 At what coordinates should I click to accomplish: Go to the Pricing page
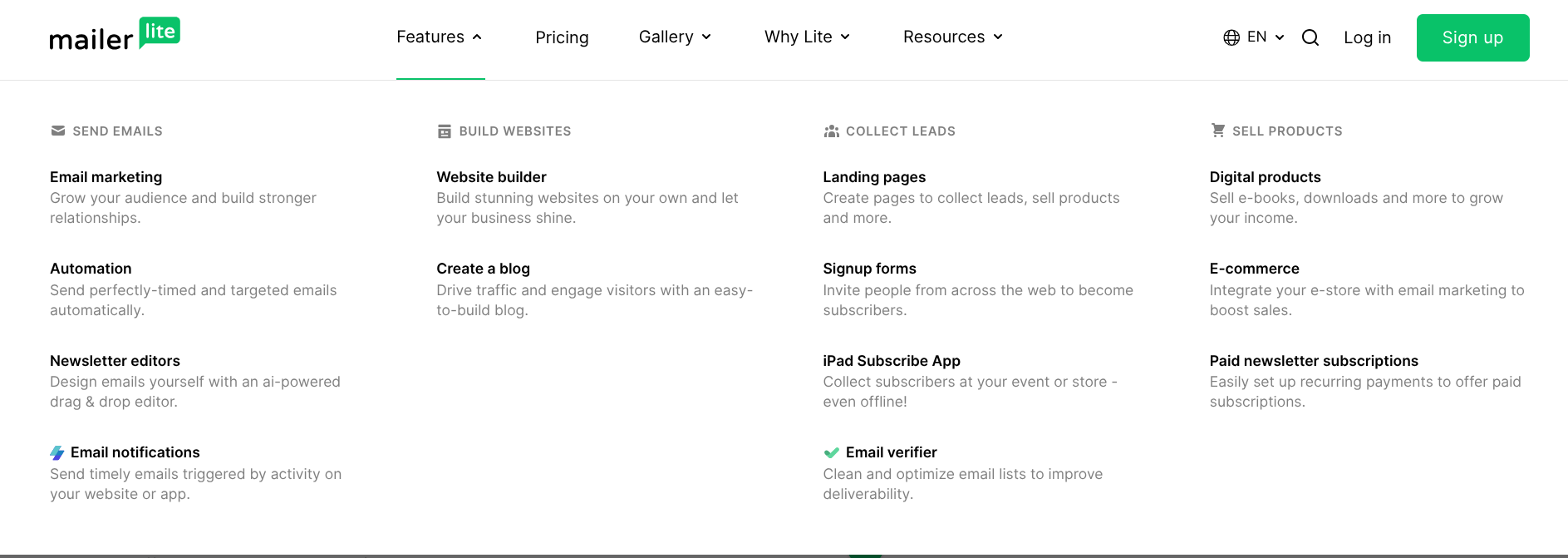[x=562, y=37]
